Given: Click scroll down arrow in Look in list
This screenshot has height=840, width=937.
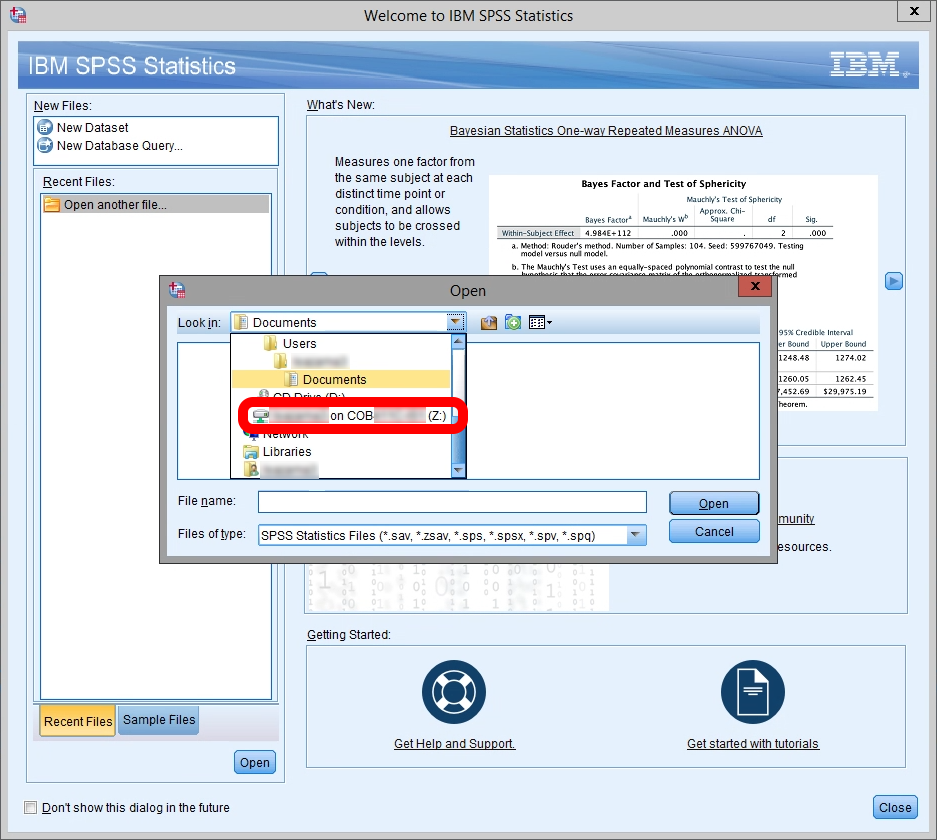Looking at the screenshot, I should (458, 470).
